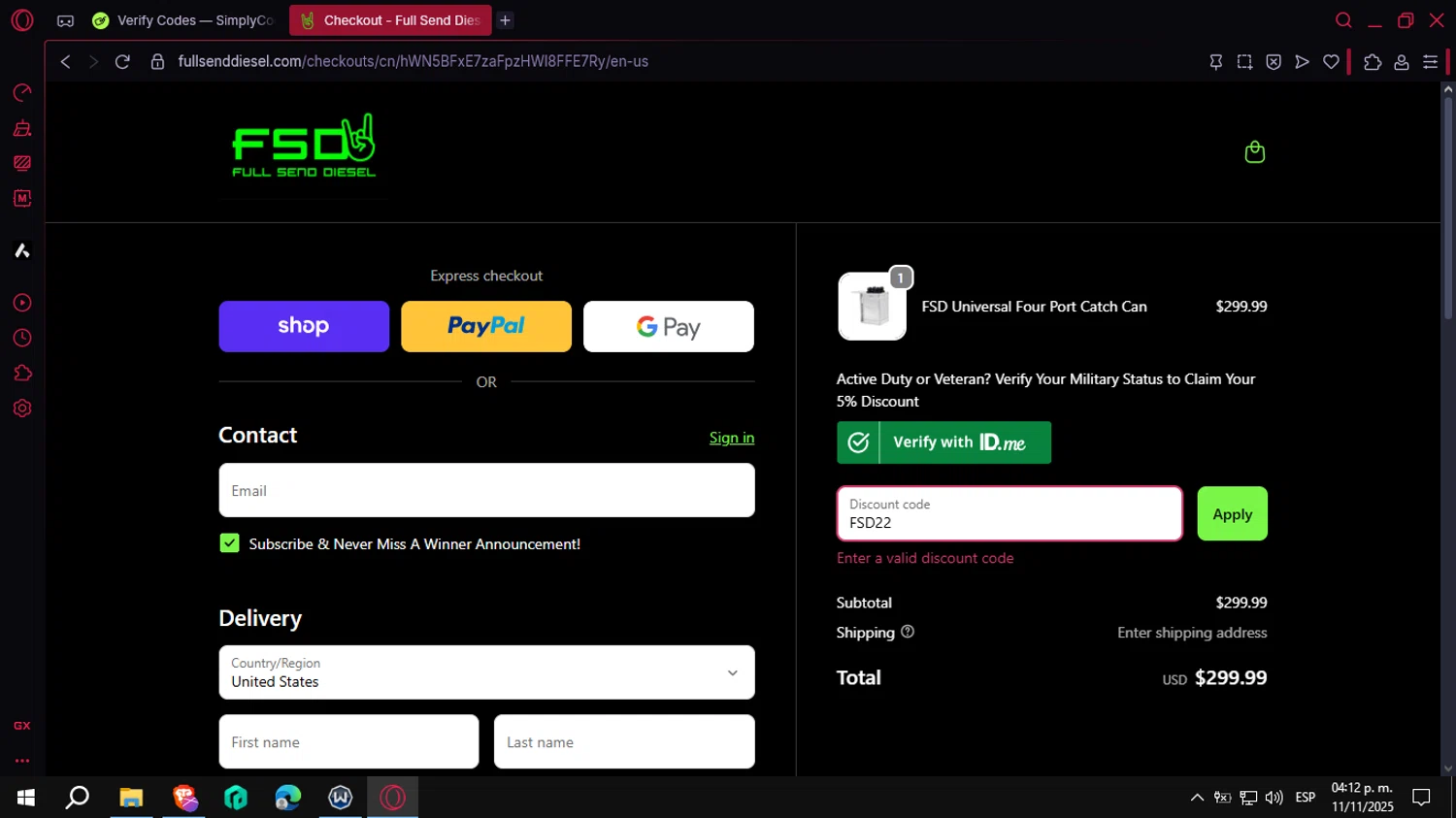This screenshot has width=1456, height=818.
Task: Open the M-box sidebar icon
Action: coord(22,198)
